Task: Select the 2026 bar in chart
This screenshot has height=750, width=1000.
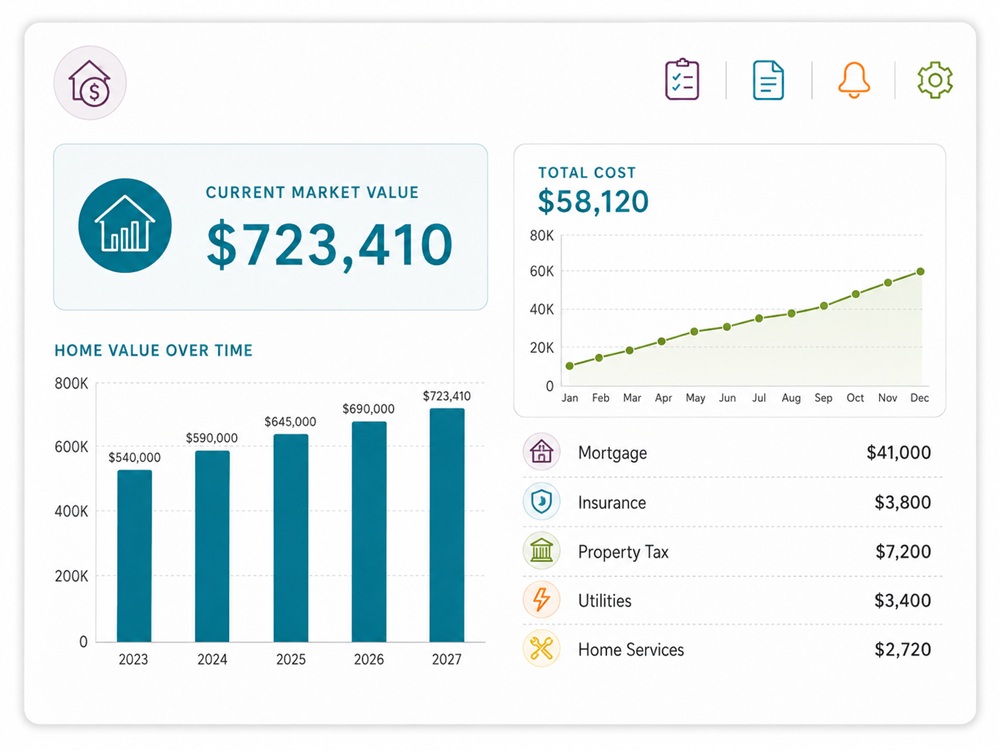Action: (369, 531)
